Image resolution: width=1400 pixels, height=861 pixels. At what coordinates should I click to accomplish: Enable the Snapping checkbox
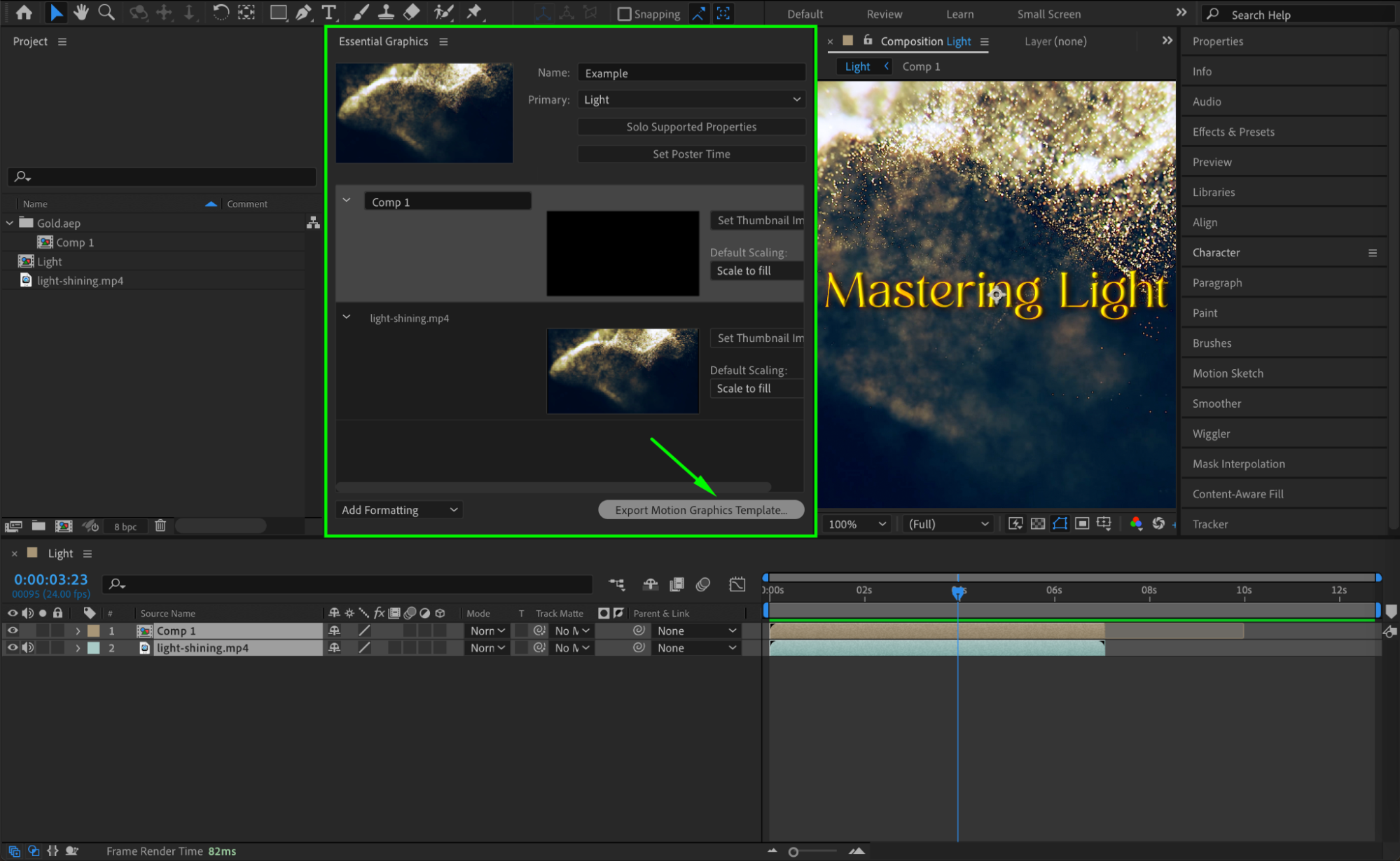pos(624,14)
